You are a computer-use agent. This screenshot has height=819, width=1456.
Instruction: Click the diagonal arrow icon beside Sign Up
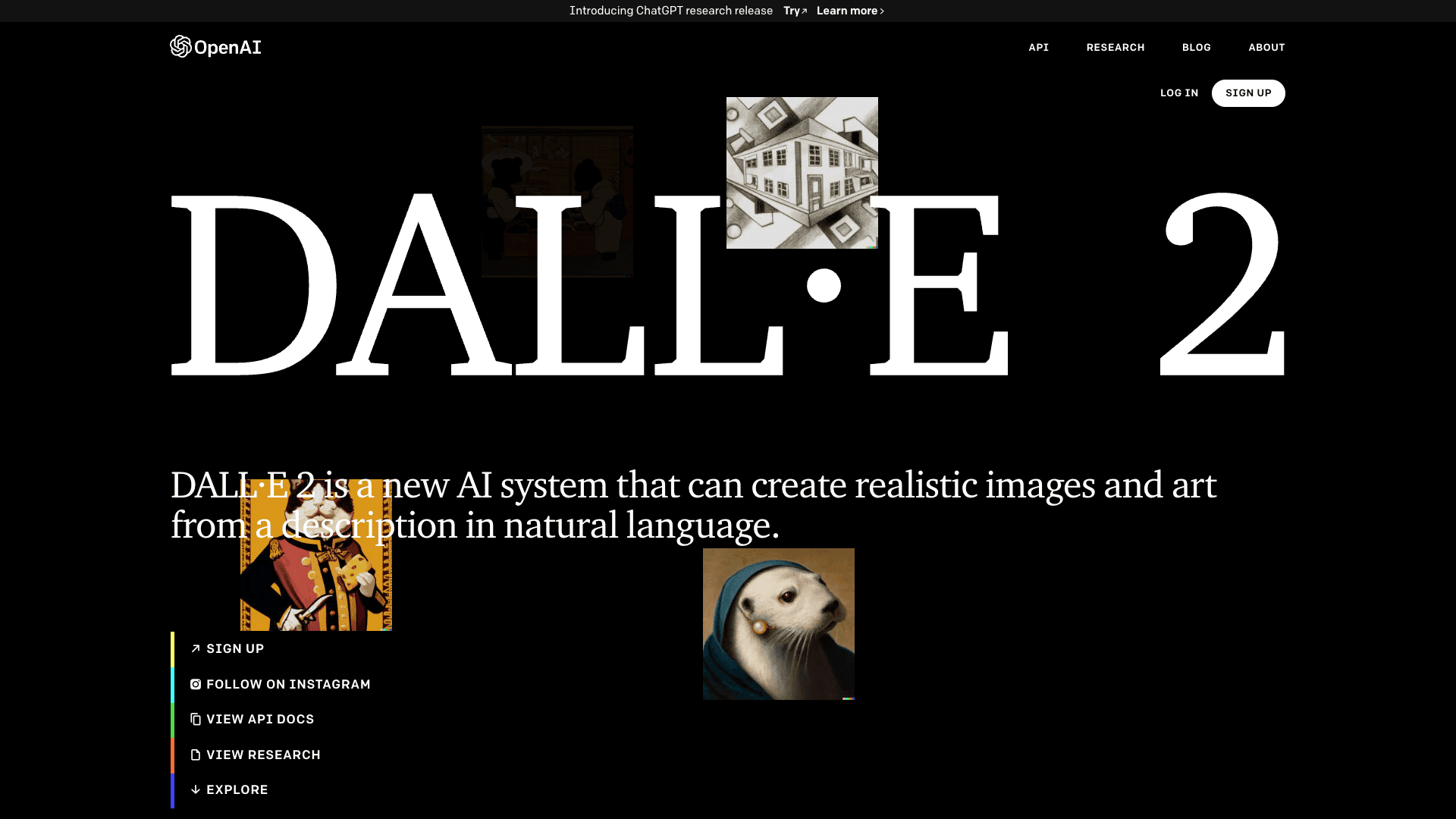tap(196, 648)
